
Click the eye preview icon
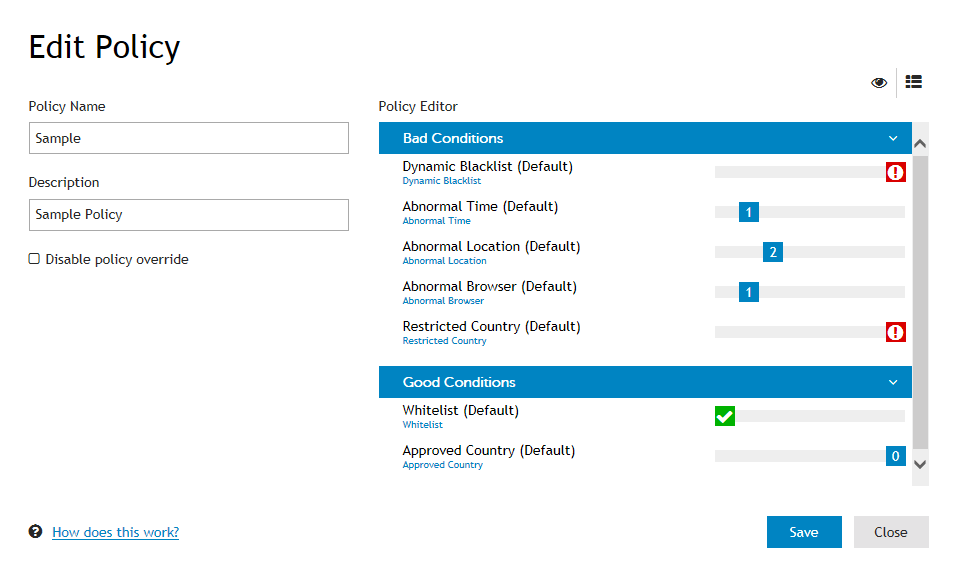pyautogui.click(x=879, y=82)
